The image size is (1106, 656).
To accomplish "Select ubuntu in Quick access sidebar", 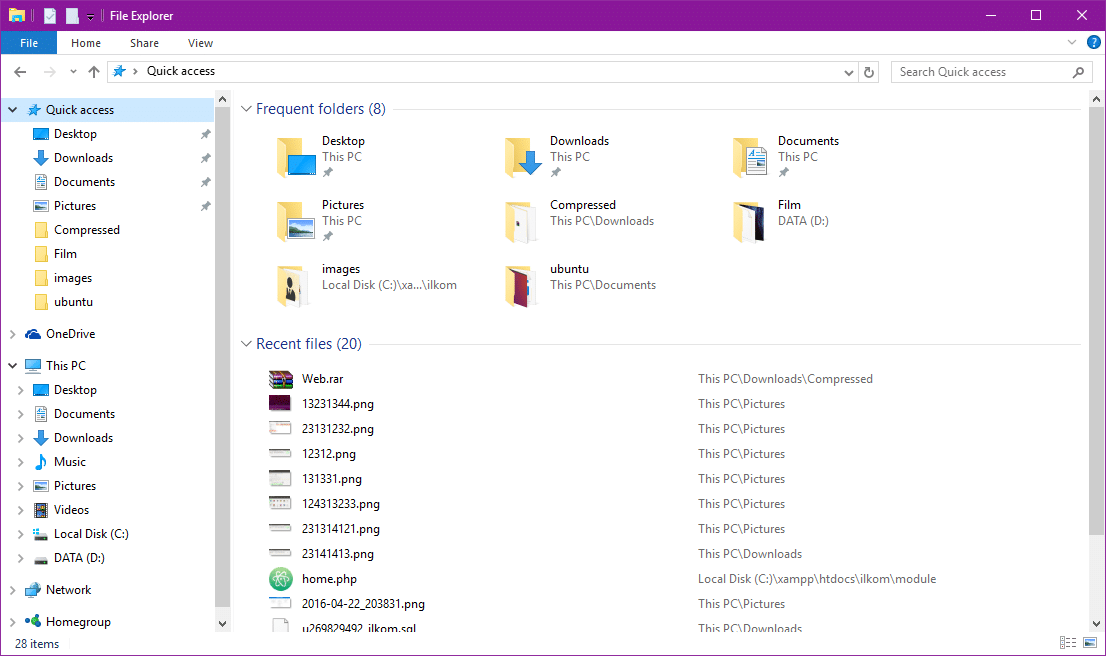I will (73, 302).
